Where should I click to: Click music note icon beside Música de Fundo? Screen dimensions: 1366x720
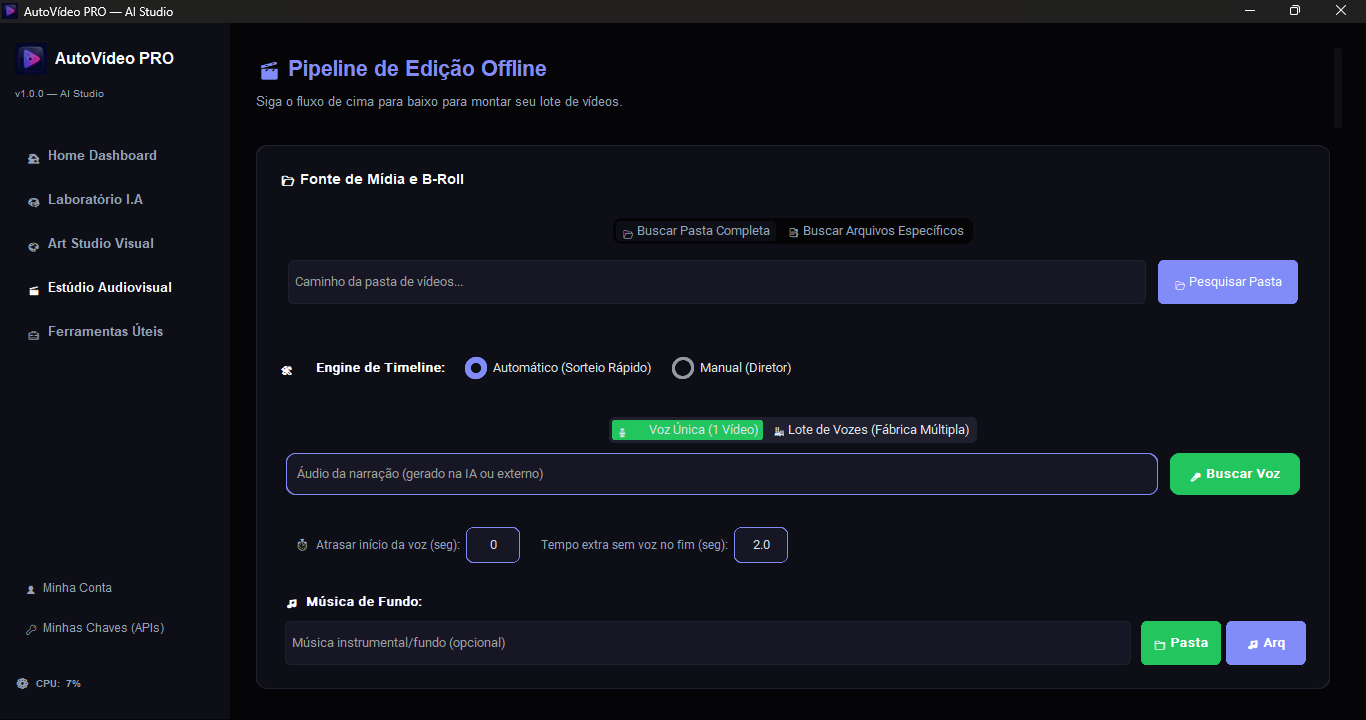[292, 603]
